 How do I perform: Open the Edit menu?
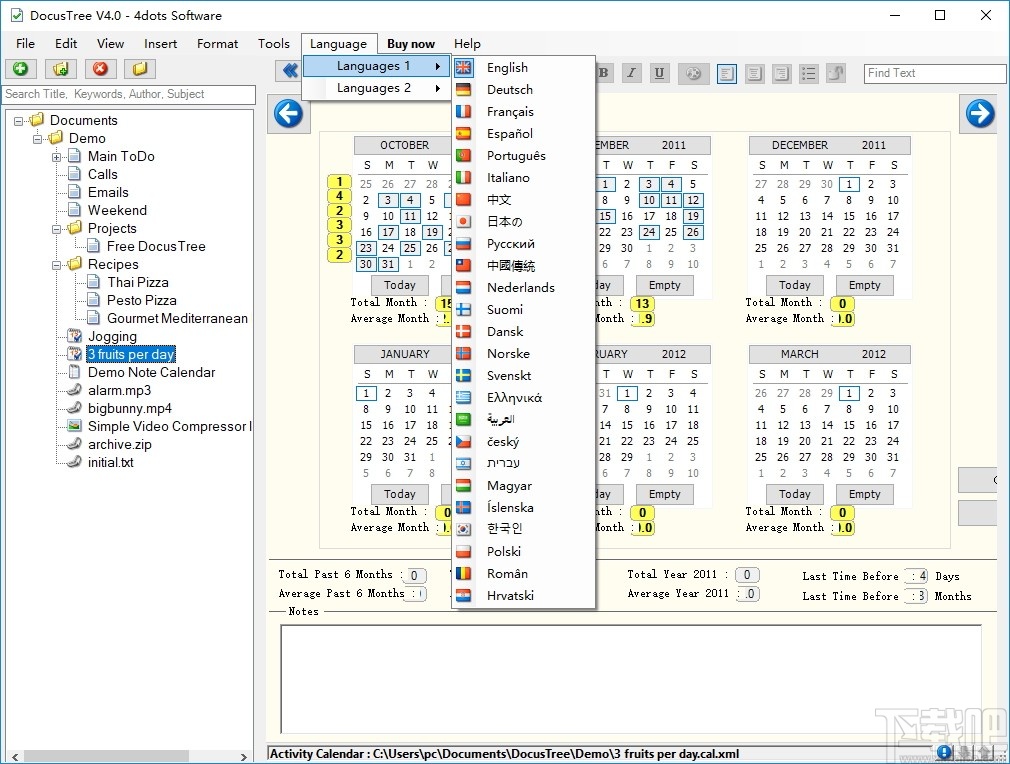pos(66,44)
